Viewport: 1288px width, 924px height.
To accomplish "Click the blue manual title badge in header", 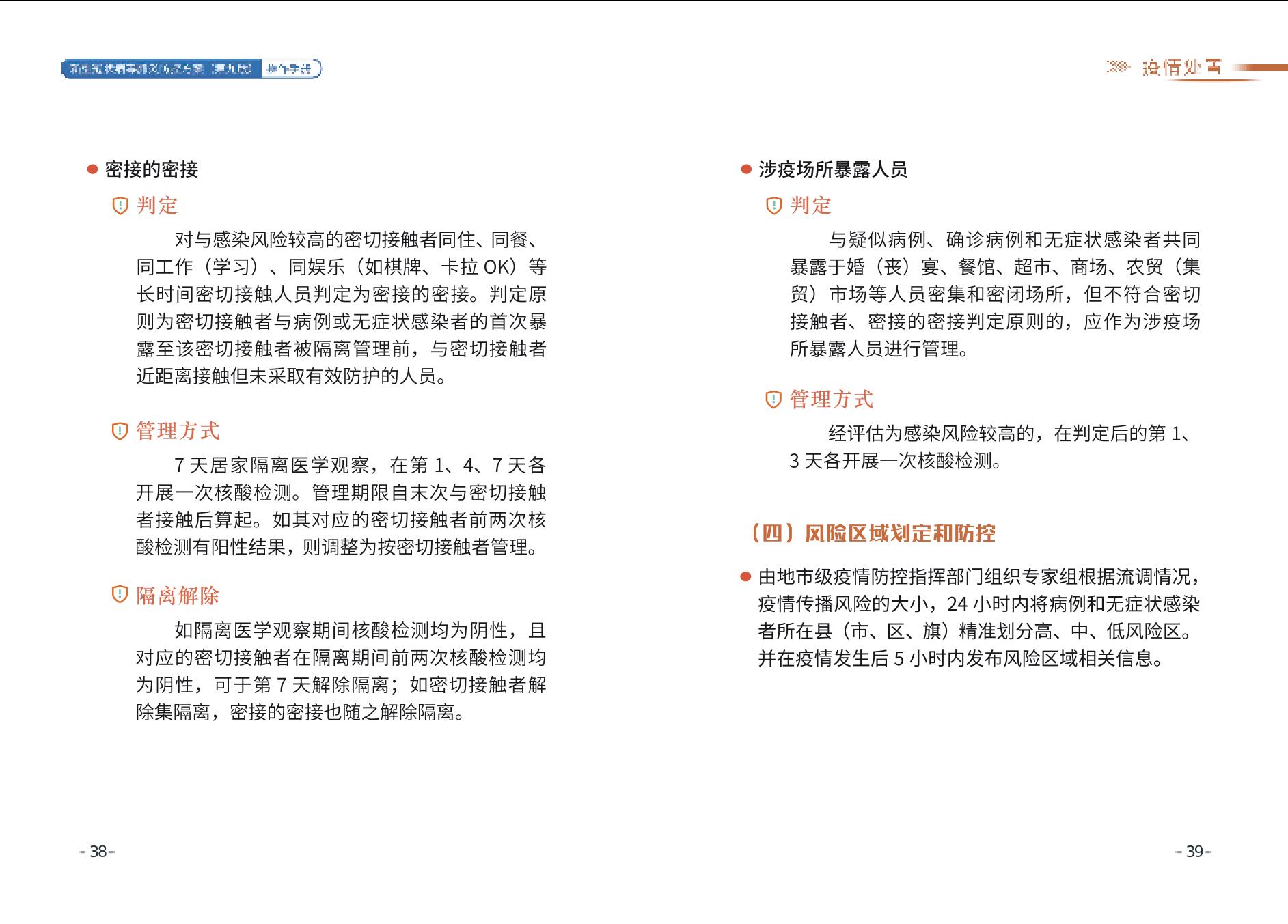I will tap(192, 68).
